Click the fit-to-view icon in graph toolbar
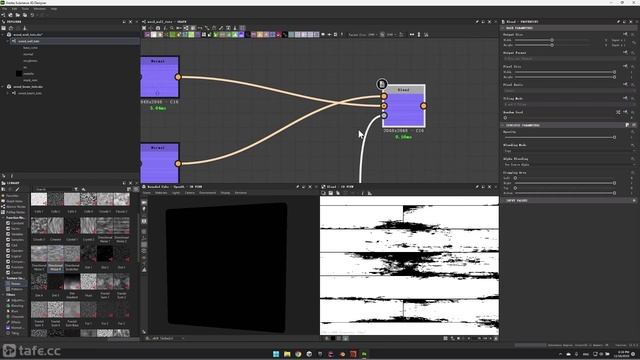The width and height of the screenshot is (640, 360). (144, 28)
